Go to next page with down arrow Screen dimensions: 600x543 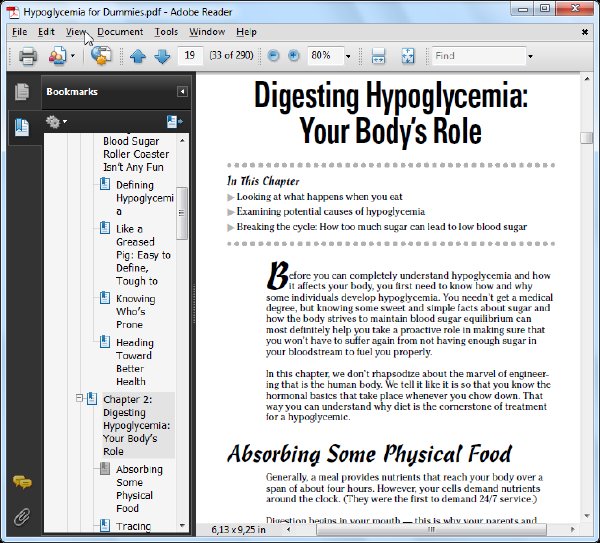(162, 56)
